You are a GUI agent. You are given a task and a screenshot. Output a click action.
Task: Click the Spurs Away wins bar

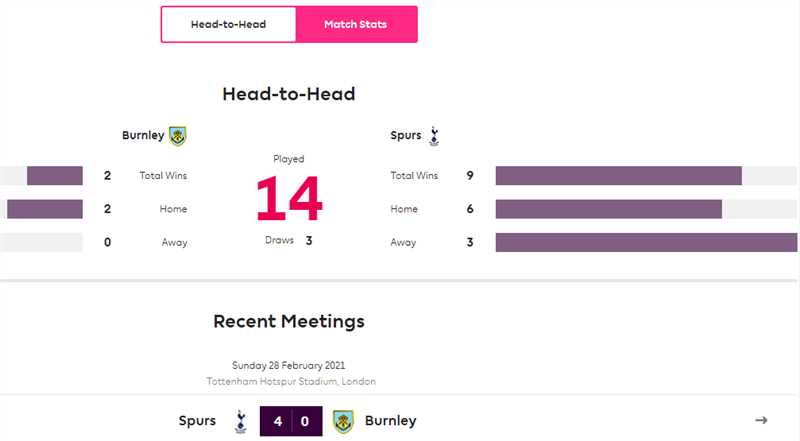coord(646,242)
